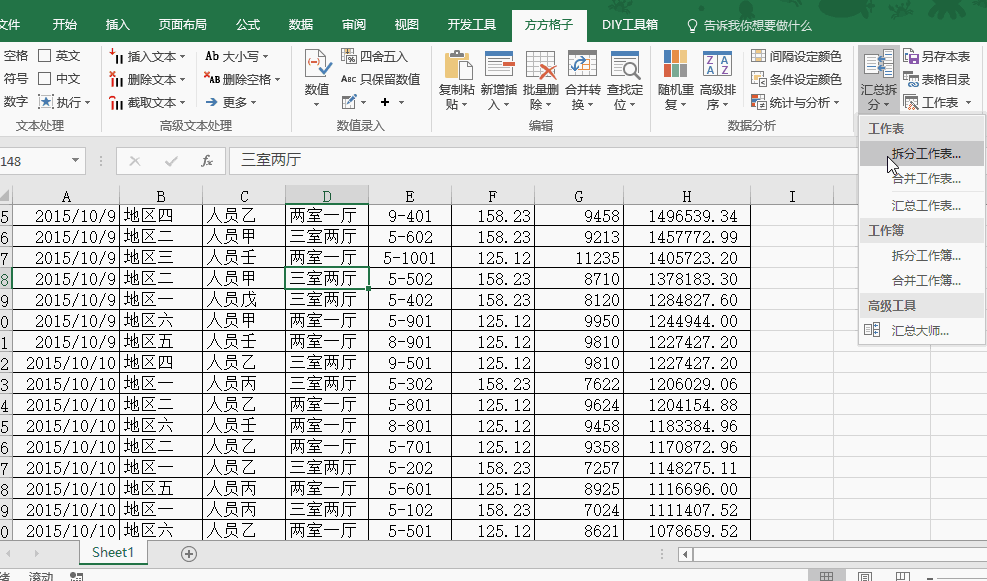This screenshot has height=581, width=987.
Task: Click the 表格目录 icon
Action: coord(911,79)
